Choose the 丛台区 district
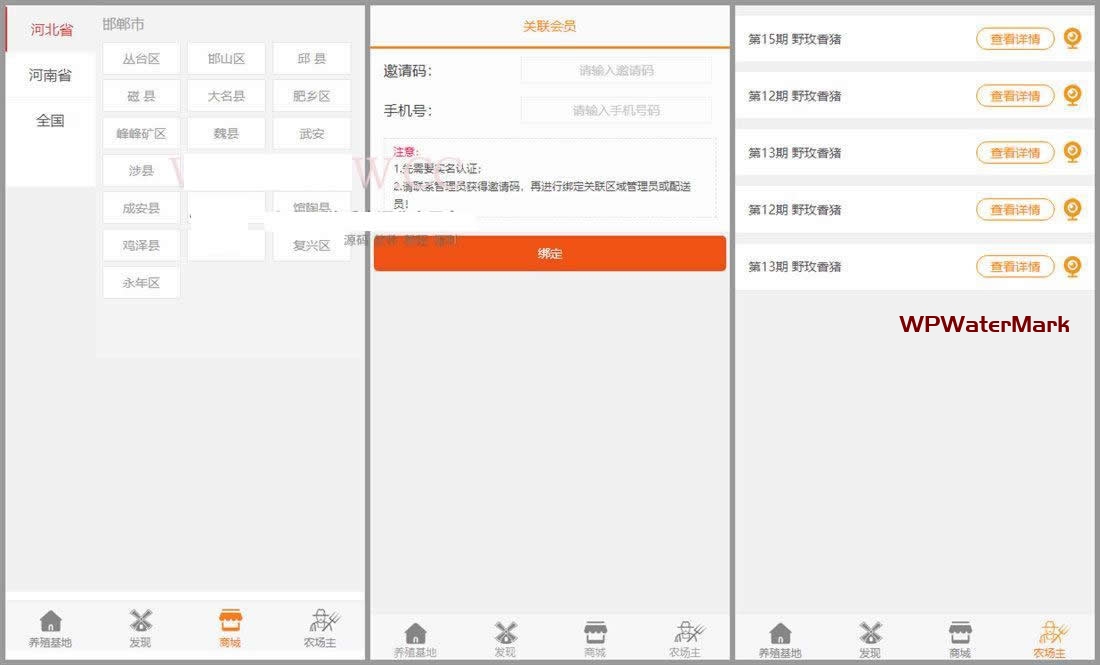 (x=141, y=59)
